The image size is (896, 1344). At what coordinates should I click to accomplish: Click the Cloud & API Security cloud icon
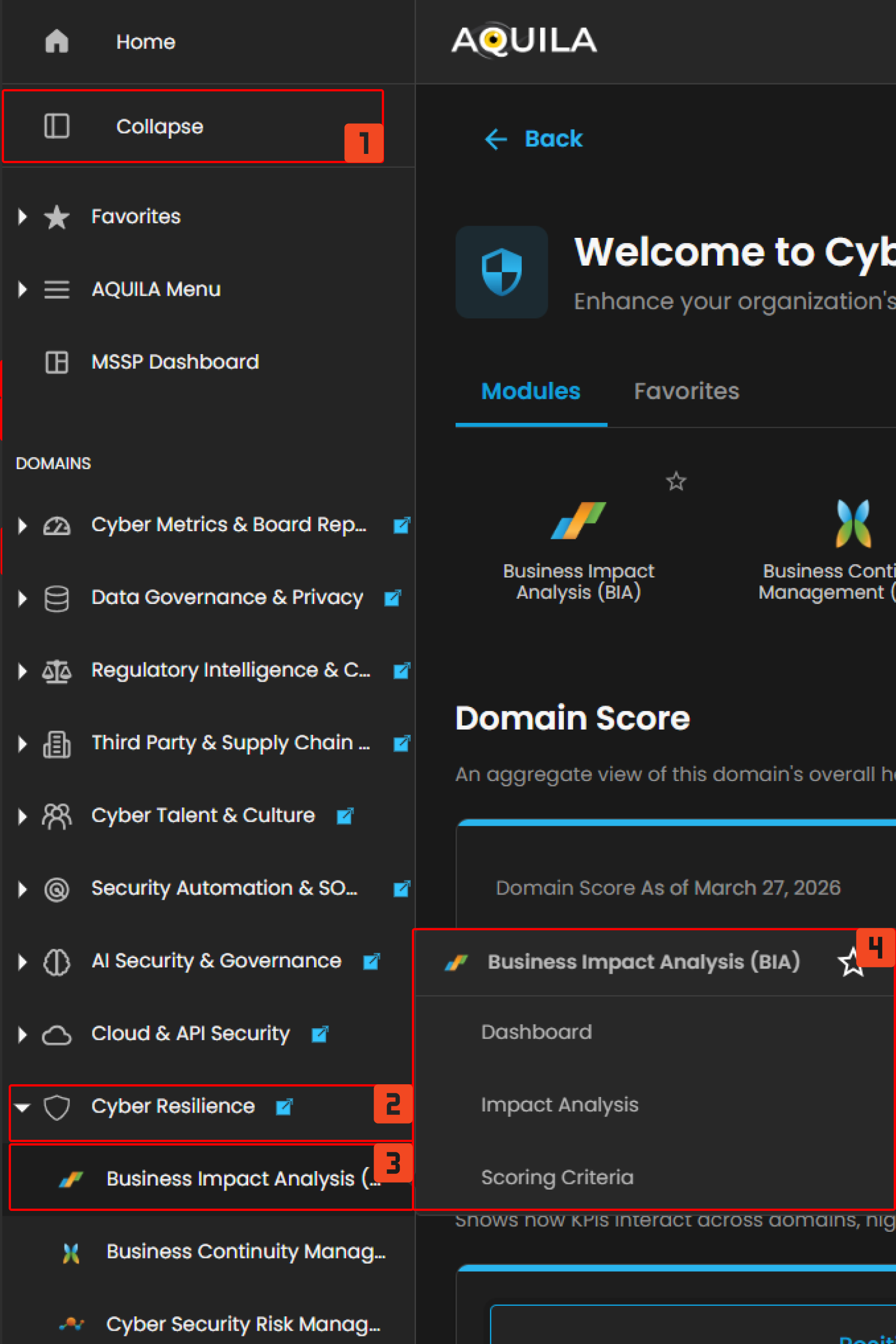(x=57, y=1035)
